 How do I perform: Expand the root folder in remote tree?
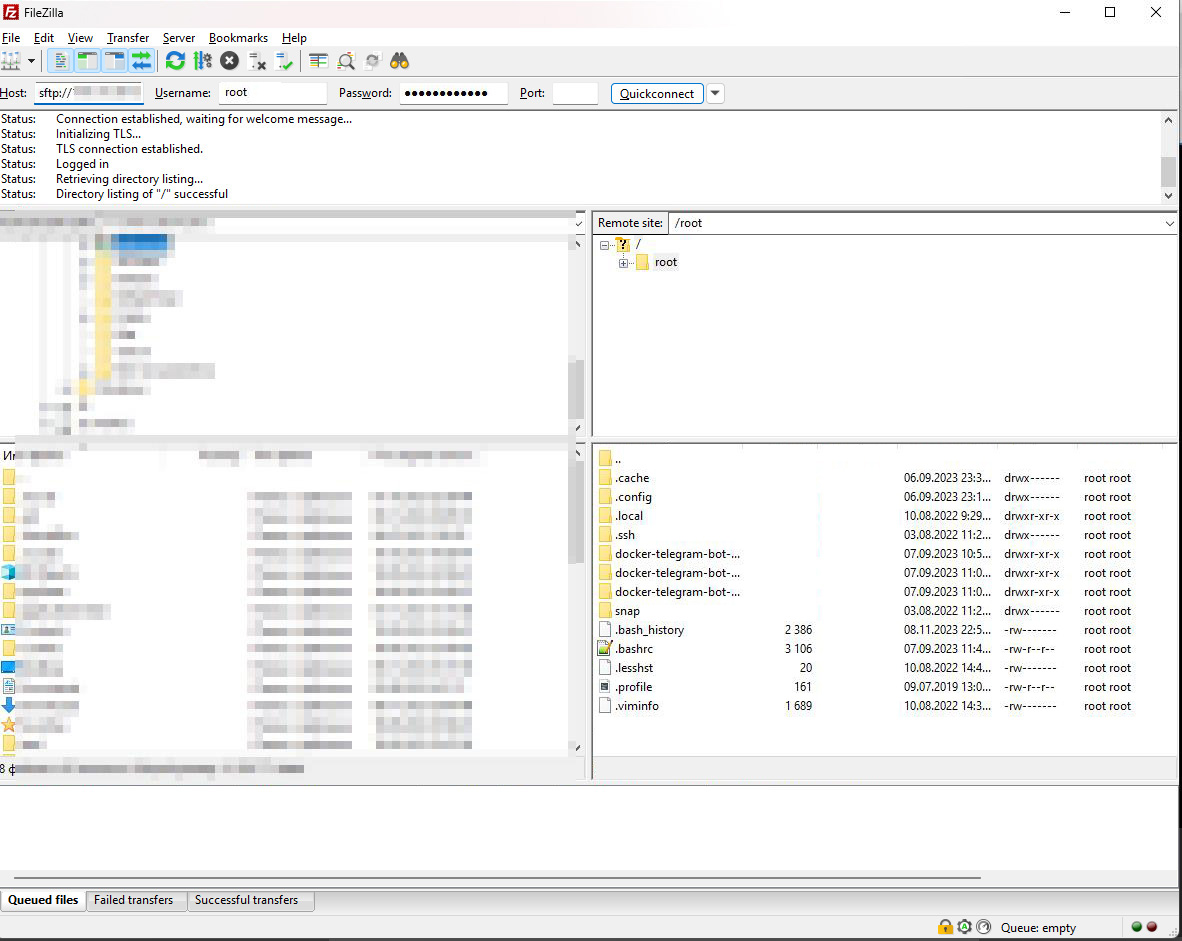tap(623, 263)
